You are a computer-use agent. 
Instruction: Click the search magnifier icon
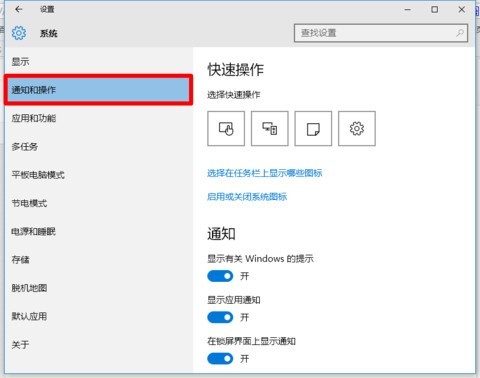click(x=460, y=33)
